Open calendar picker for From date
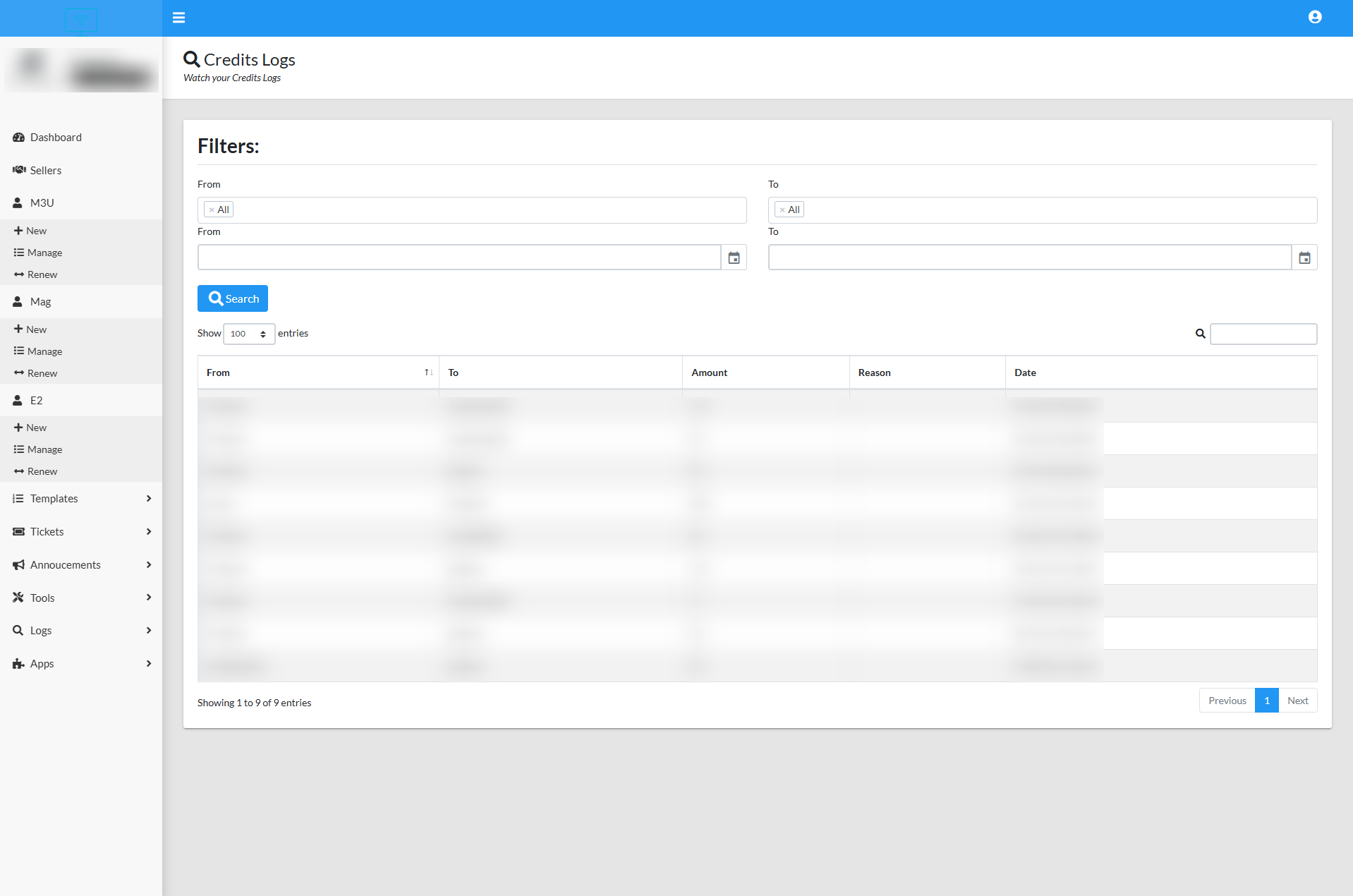Screen dimensions: 1353x896 (x=734, y=258)
